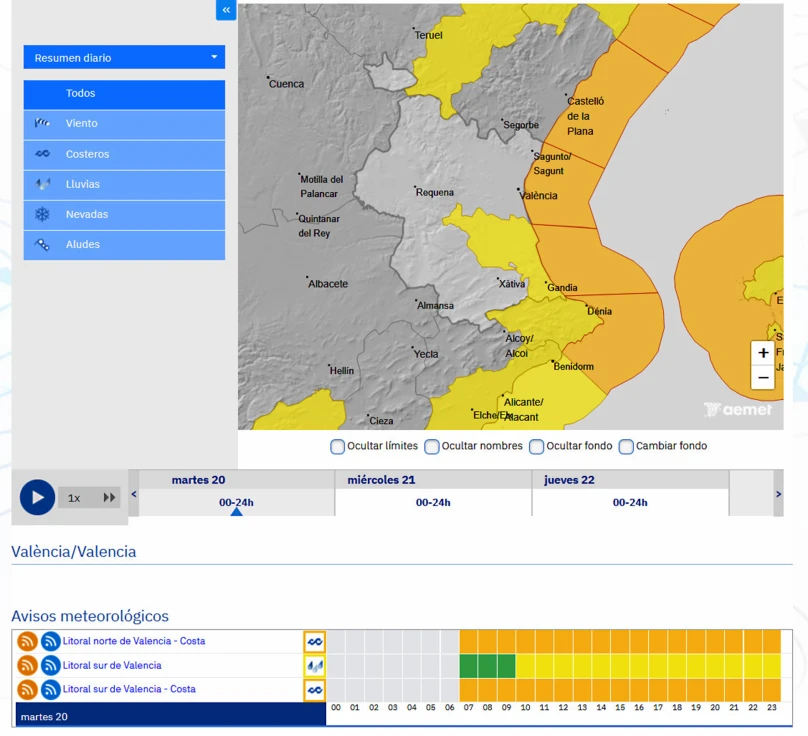808x736 pixels.
Task: Open blue feed icon for Litoral sur de Valencia
Action: pos(50,666)
